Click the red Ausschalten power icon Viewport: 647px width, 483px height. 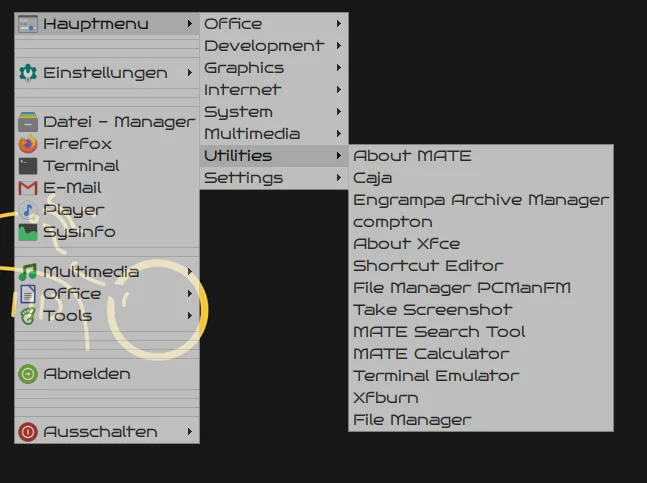click(28, 432)
